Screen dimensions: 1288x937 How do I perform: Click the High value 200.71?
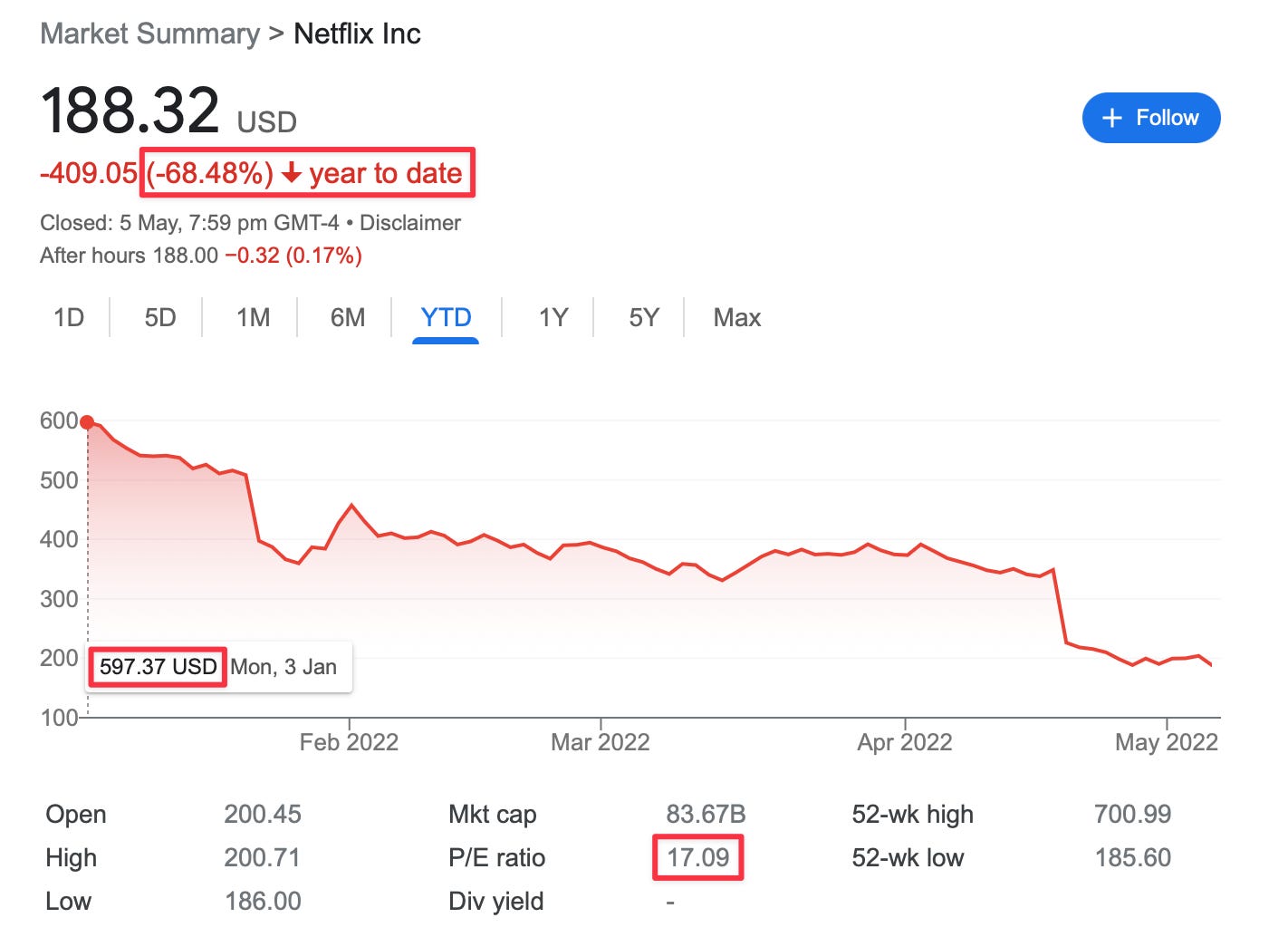pyautogui.click(x=263, y=857)
